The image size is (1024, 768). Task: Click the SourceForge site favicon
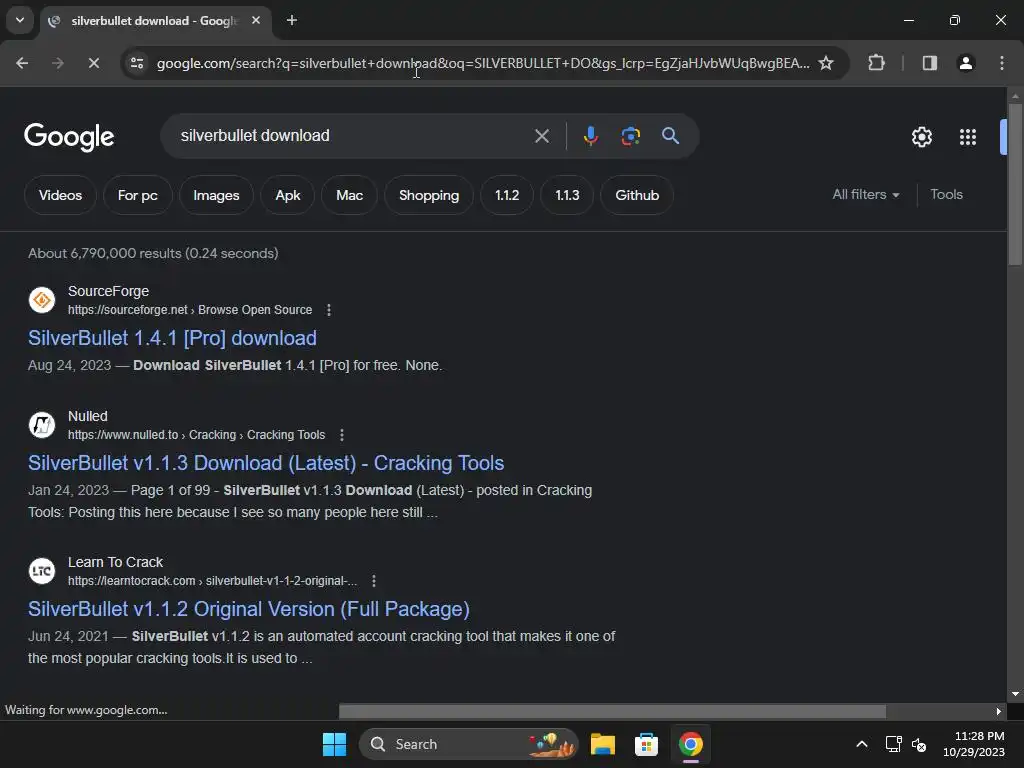[42, 300]
